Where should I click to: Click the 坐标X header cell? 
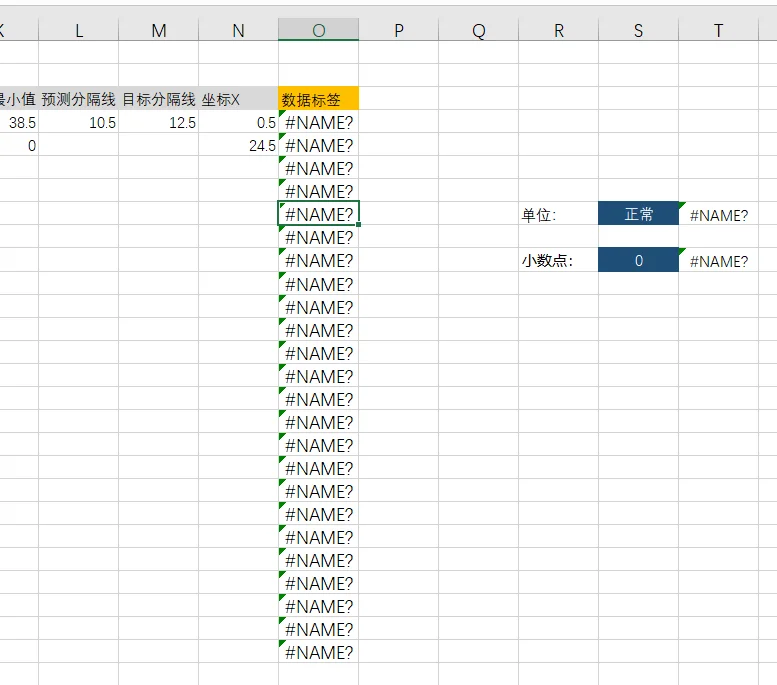[238, 99]
